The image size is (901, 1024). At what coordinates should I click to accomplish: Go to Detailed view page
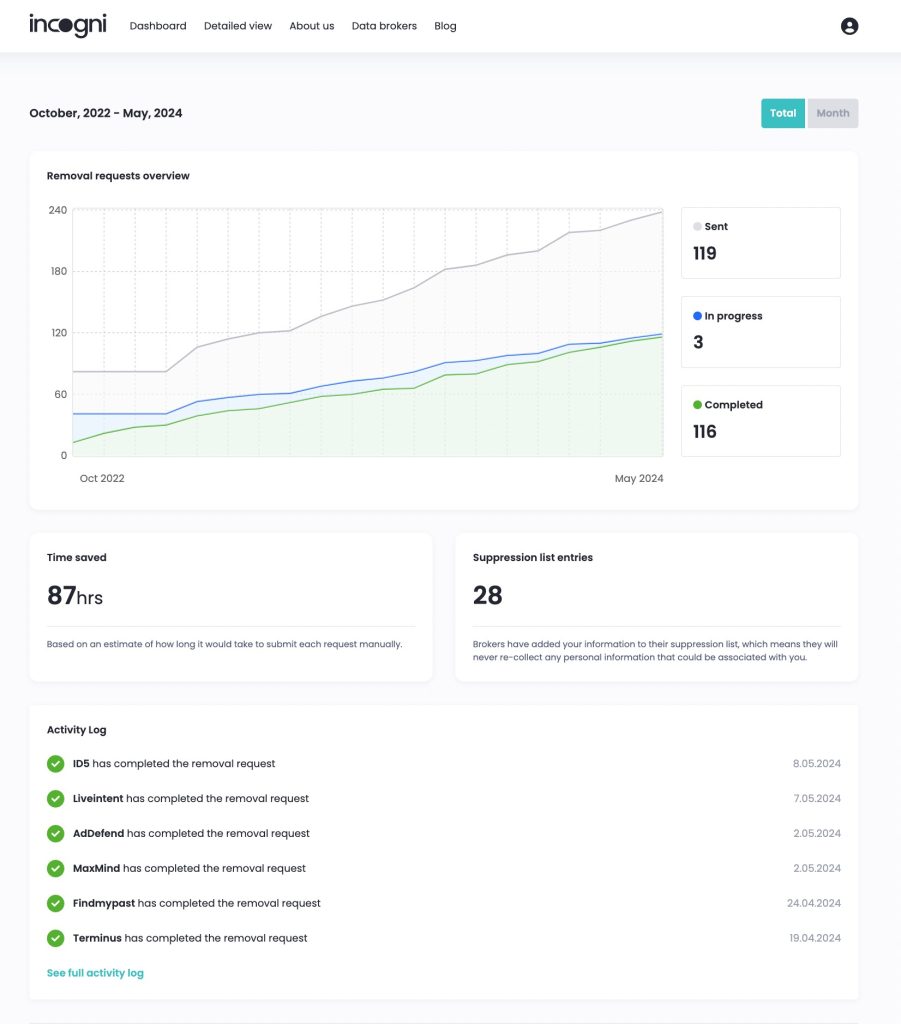click(238, 26)
